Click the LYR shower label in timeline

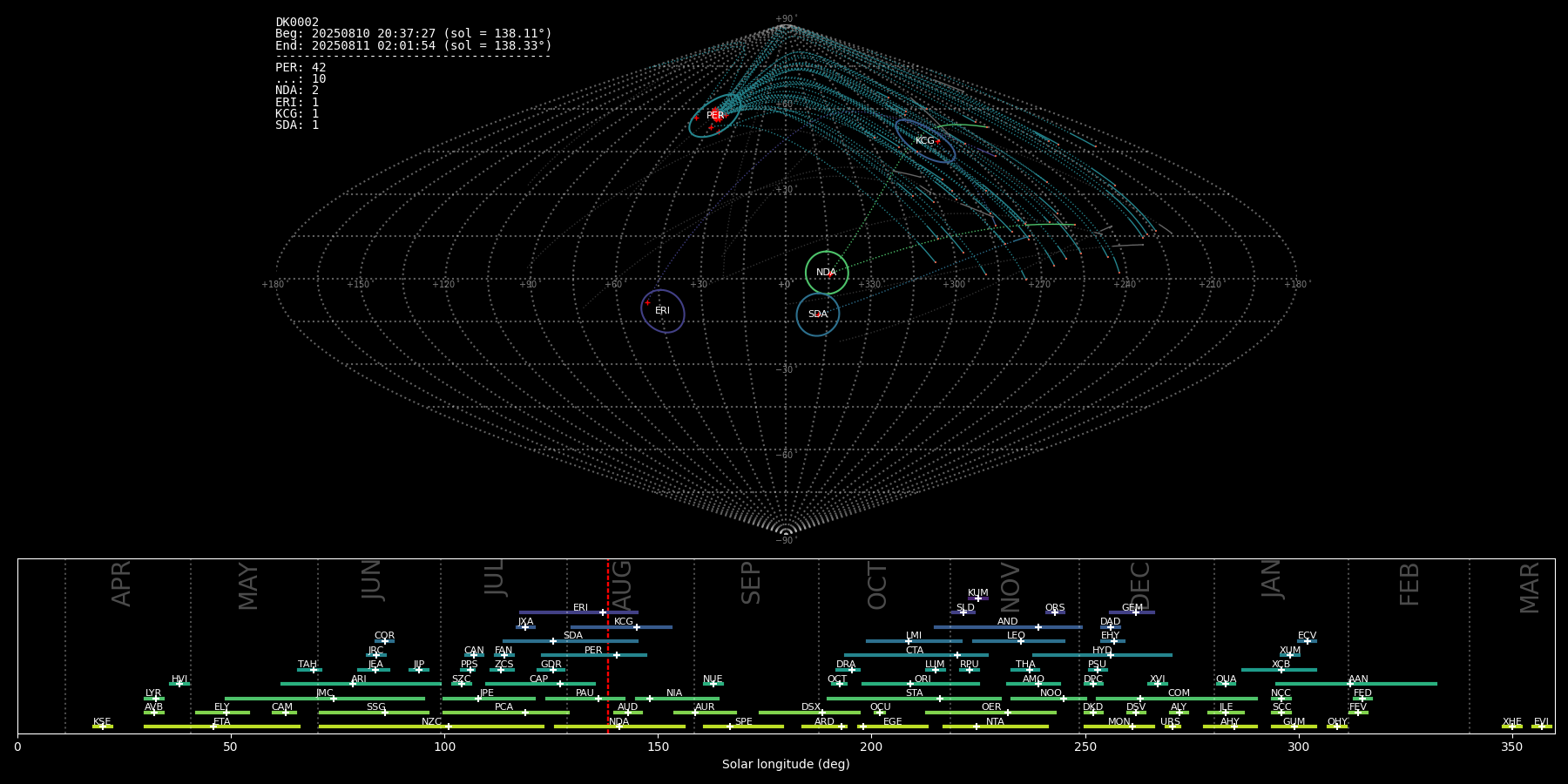153,693
